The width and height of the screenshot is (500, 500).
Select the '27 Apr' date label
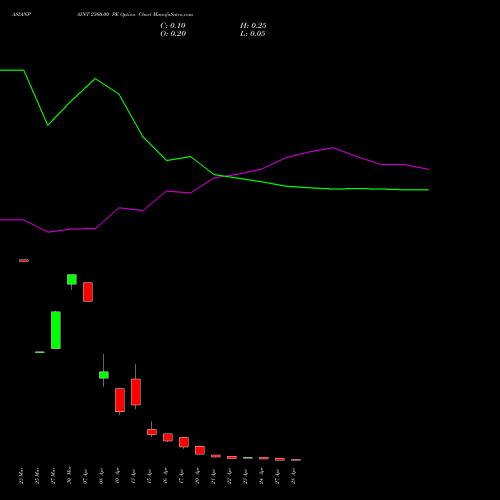pyautogui.click(x=277, y=476)
